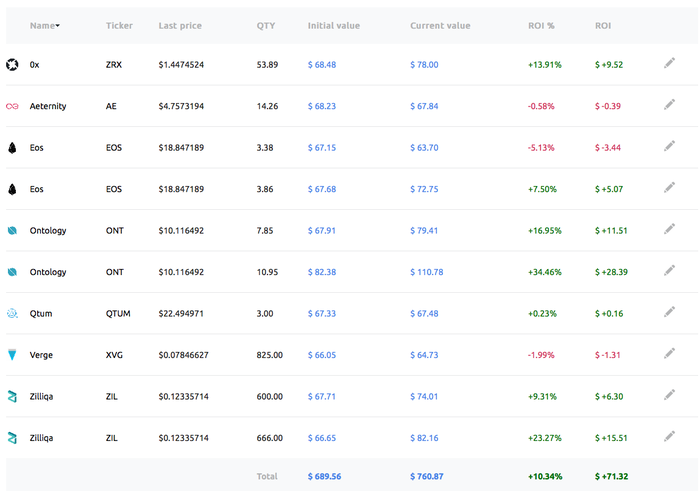
Task: Edit the 0x ZRX row with pencil
Action: pyautogui.click(x=669, y=64)
